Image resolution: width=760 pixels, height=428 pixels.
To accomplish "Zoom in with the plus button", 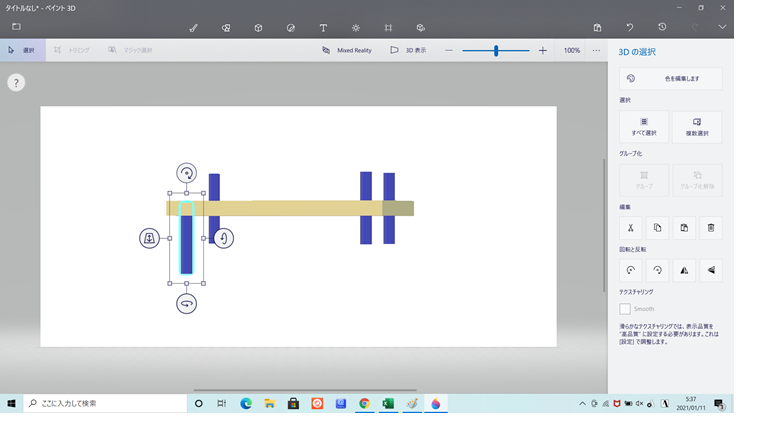I will (x=543, y=50).
